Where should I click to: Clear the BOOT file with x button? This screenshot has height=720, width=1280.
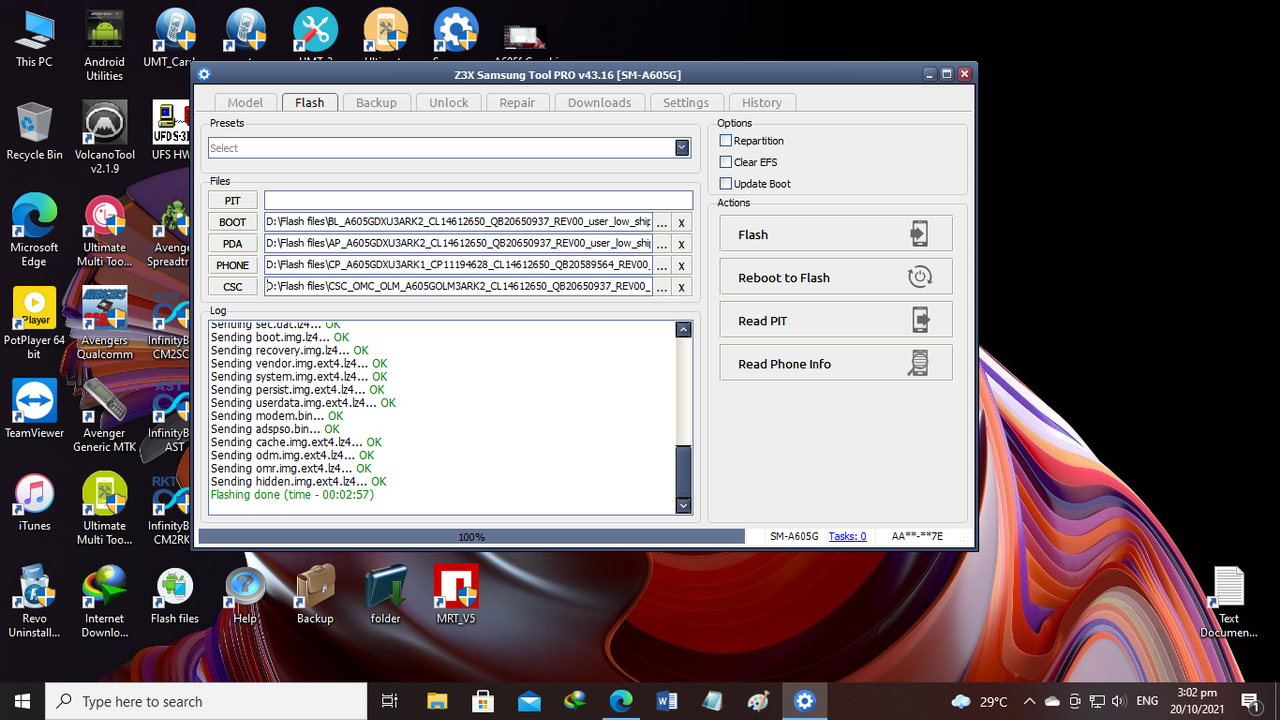point(682,223)
